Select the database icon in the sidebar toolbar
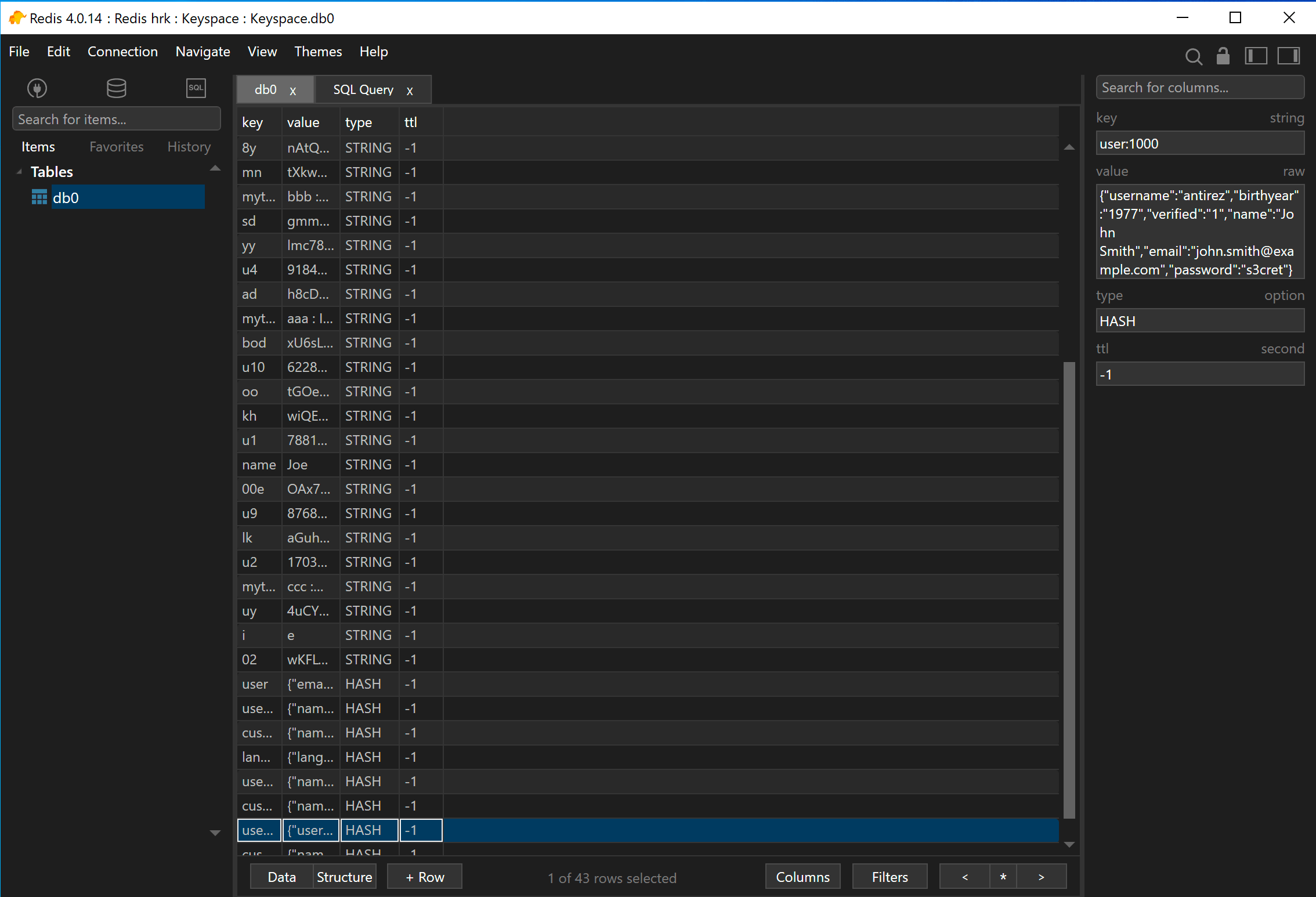The height and width of the screenshot is (897, 1316). (x=116, y=88)
